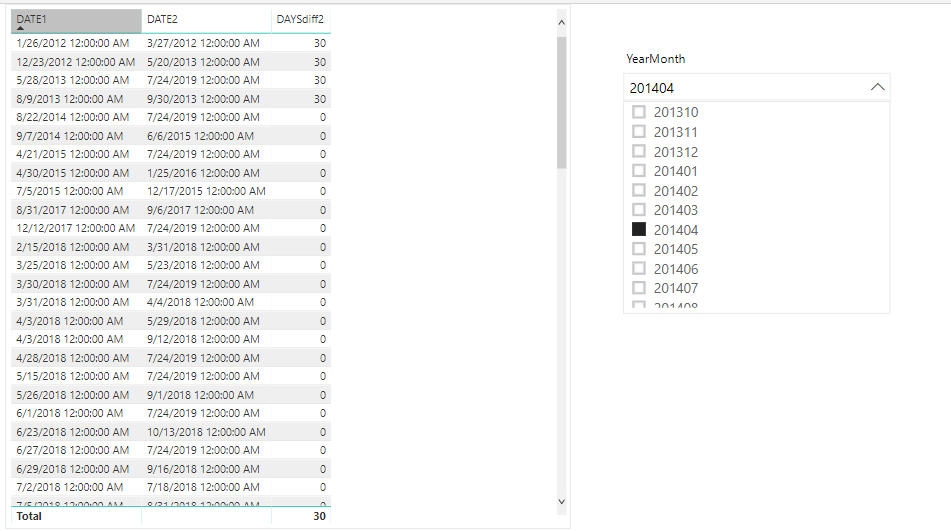
Task: Click the table vertical scrollbar thumb
Action: [x=562, y=102]
